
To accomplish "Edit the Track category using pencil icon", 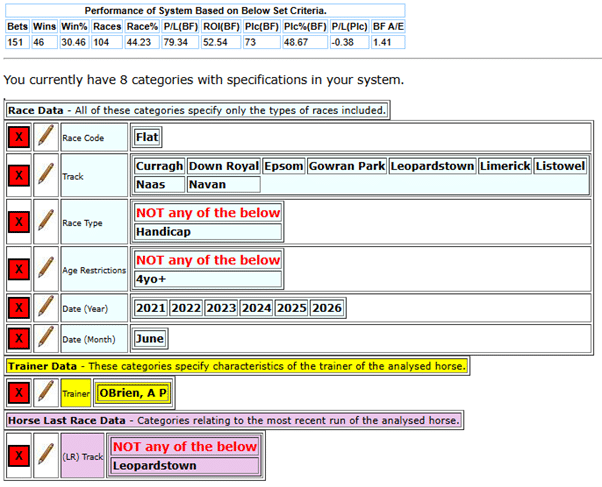I will (46, 175).
